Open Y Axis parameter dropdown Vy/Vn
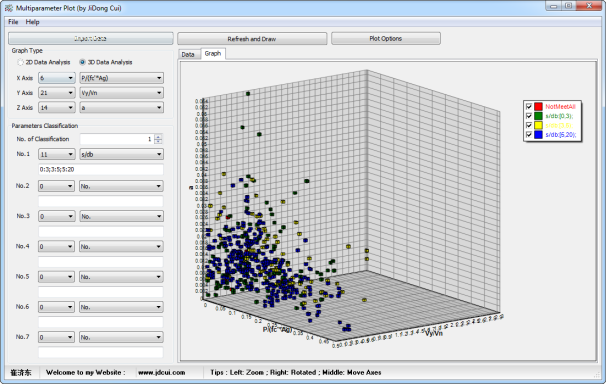Viewport: 606px width, 384px height. 121,93
